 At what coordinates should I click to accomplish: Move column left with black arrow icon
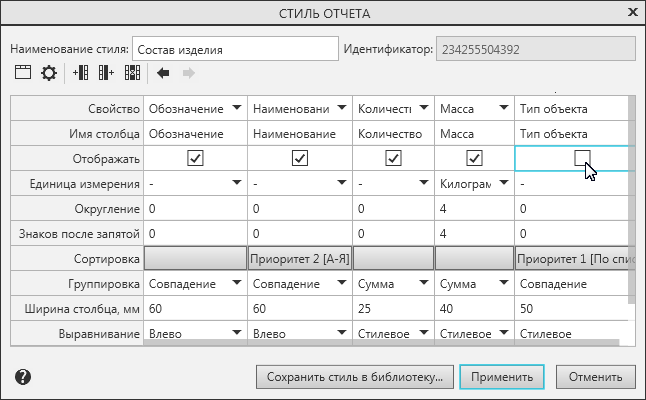coord(163,73)
